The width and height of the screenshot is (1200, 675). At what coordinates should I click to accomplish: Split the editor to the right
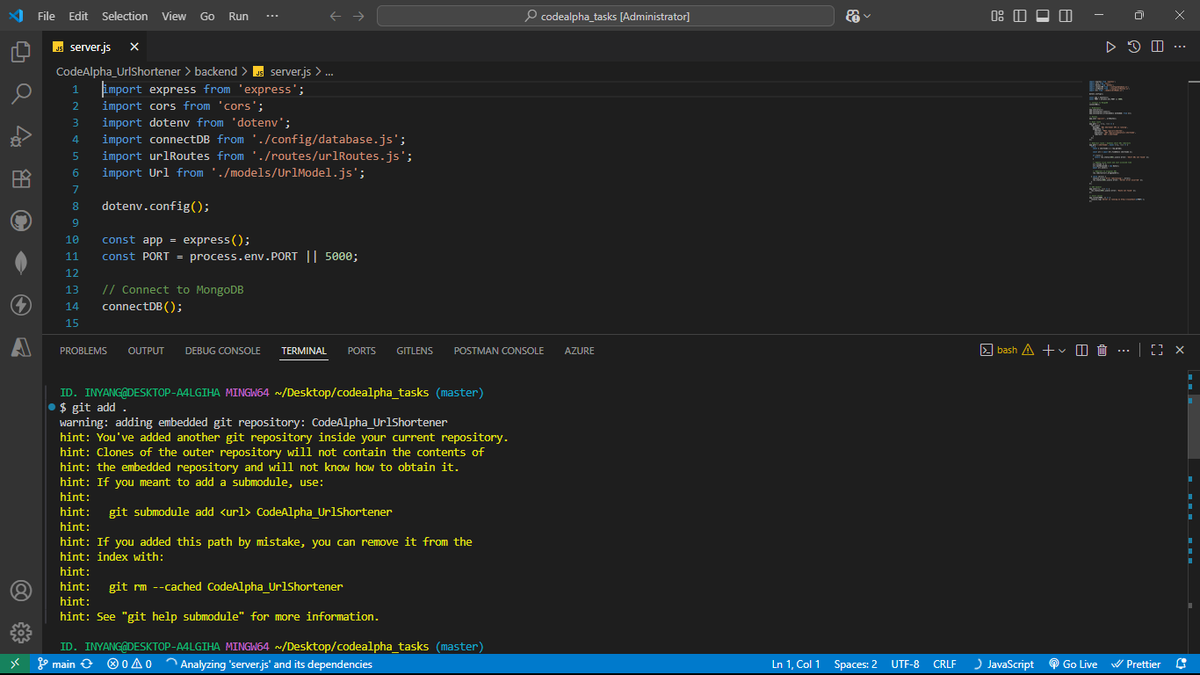pos(1157,47)
